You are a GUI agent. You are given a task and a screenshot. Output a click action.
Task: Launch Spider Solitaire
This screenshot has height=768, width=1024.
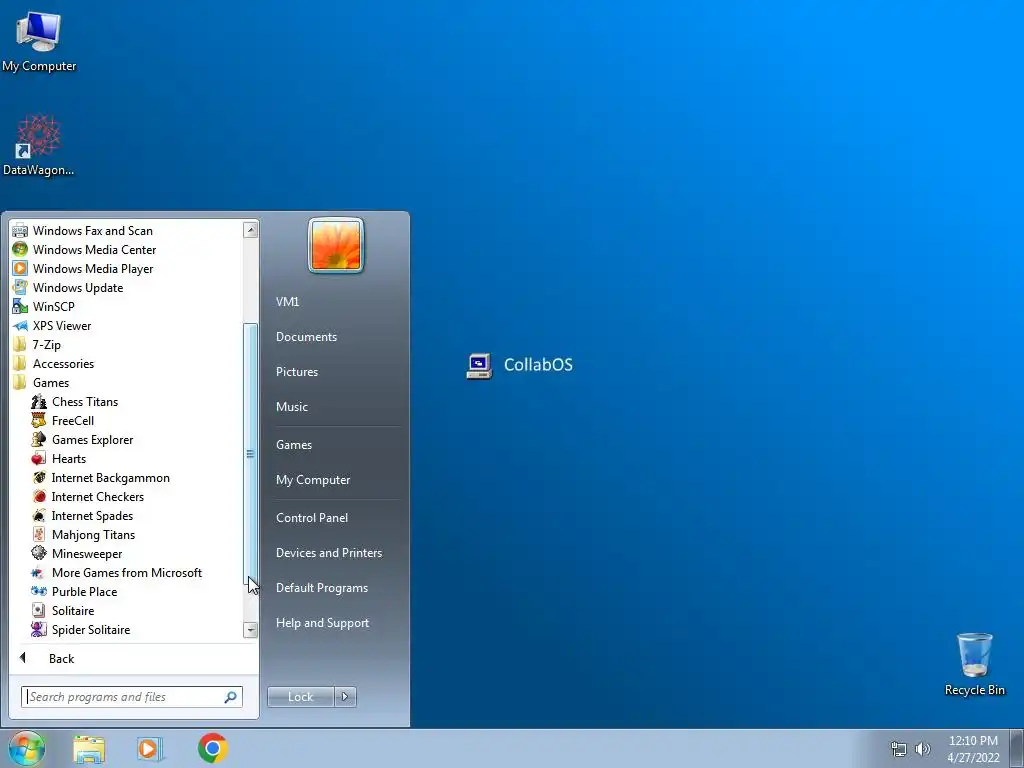[91, 629]
